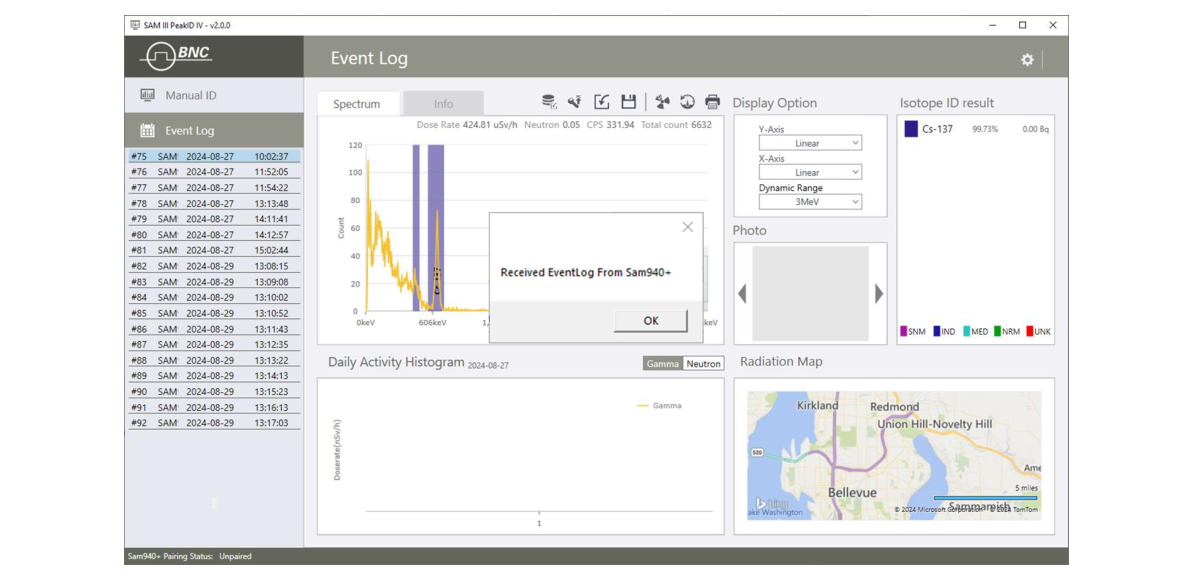Show previous photo with left arrow
This screenshot has width=1193, height=580.
[743, 293]
